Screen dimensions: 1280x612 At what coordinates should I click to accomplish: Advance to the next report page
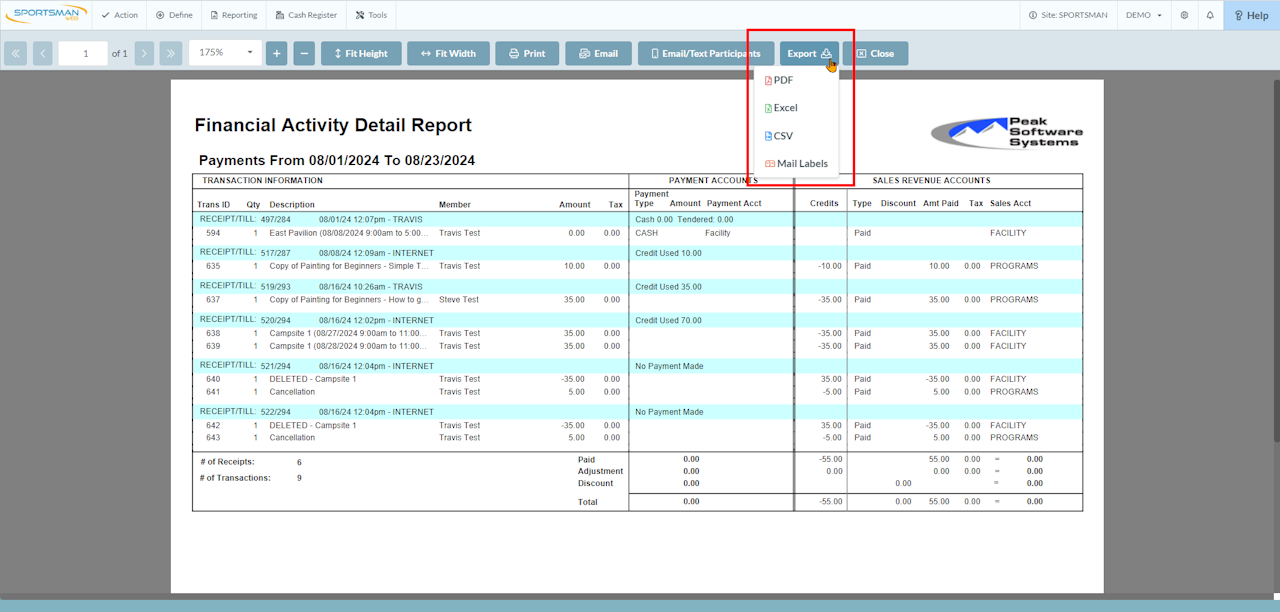[144, 53]
